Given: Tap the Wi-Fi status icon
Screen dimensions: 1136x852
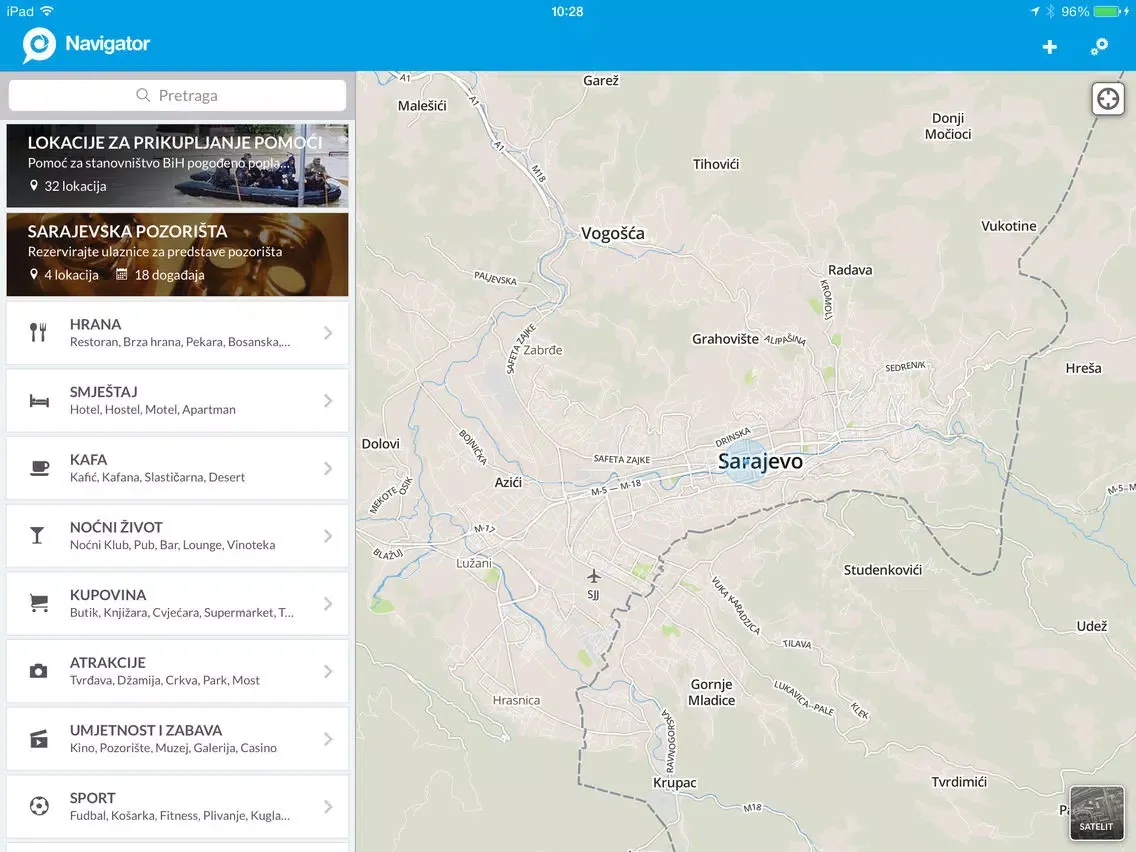Looking at the screenshot, I should 47,11.
